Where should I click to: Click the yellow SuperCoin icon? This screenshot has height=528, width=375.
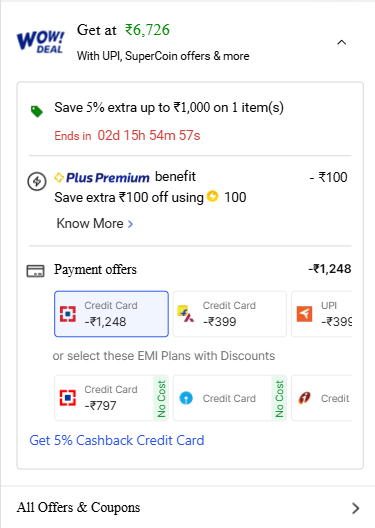212,196
